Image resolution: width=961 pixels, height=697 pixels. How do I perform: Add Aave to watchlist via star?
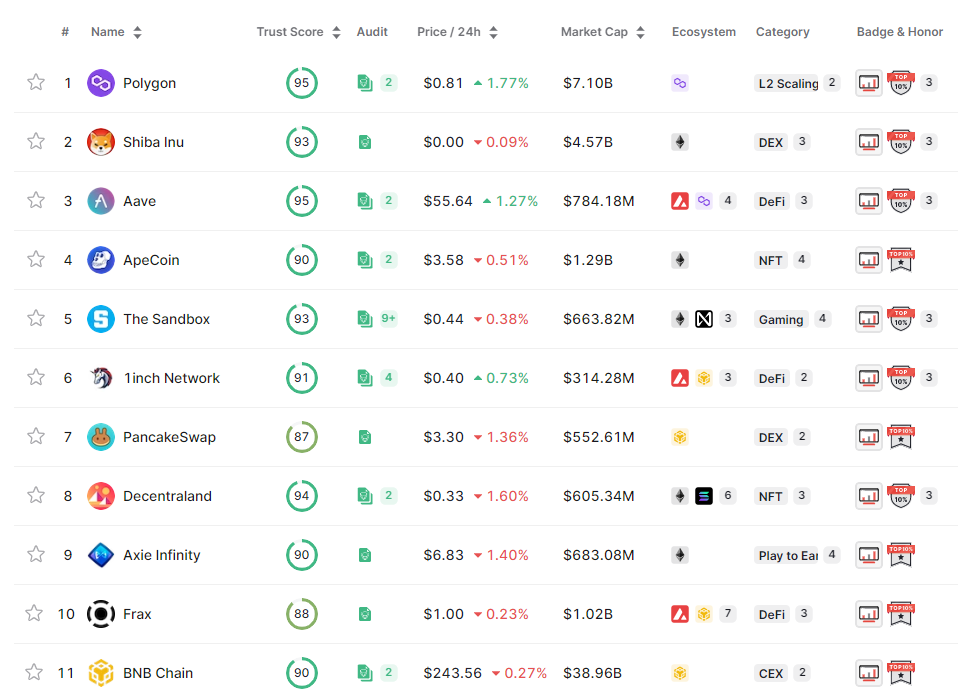[36, 200]
